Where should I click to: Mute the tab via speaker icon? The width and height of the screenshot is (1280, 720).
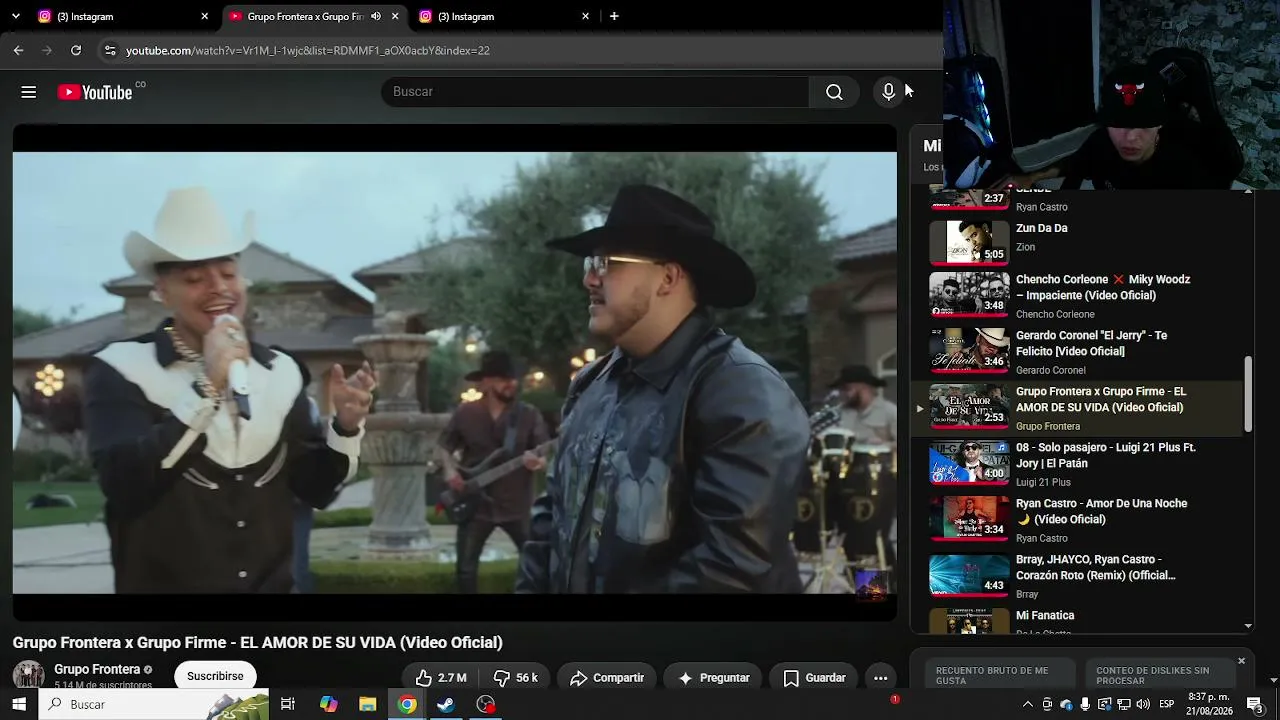coord(376,16)
